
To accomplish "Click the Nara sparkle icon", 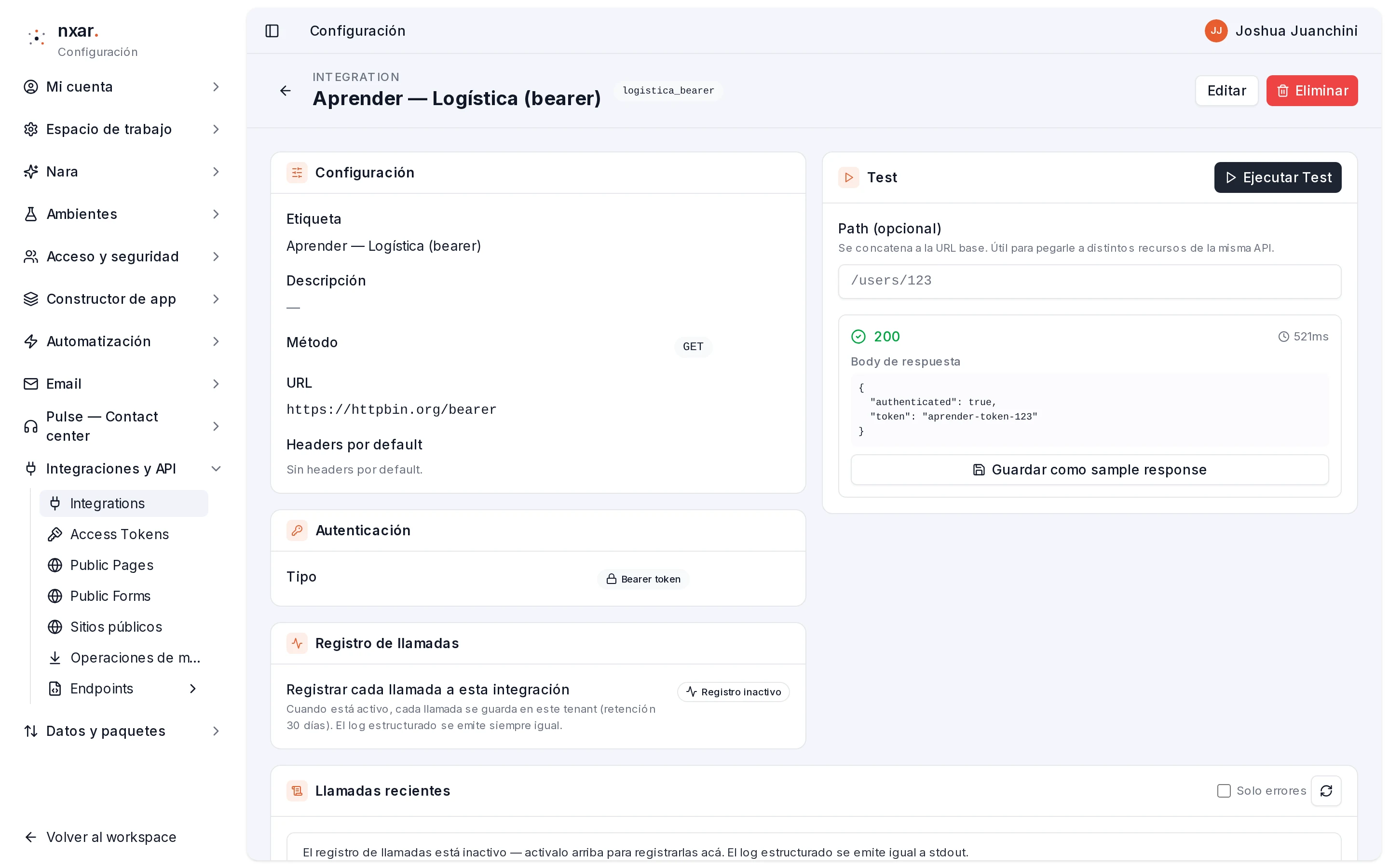I will (31, 172).
